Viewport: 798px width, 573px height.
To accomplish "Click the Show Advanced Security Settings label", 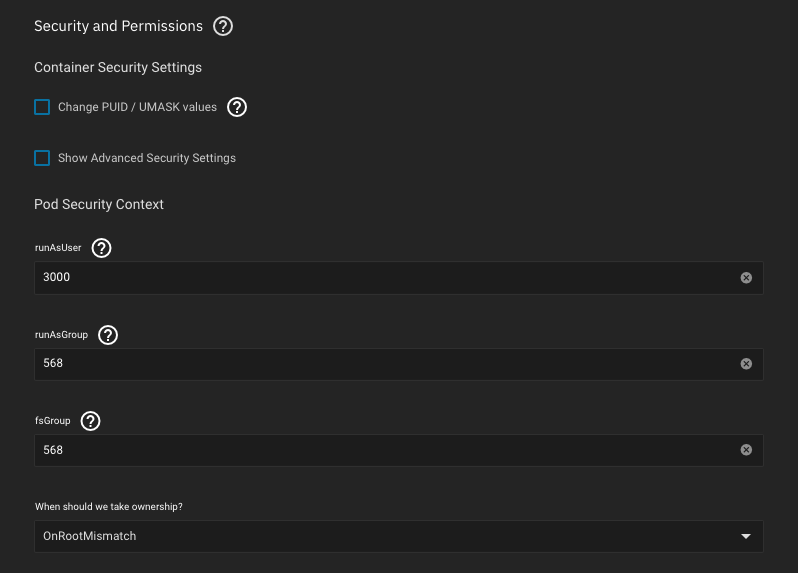I will 147,158.
